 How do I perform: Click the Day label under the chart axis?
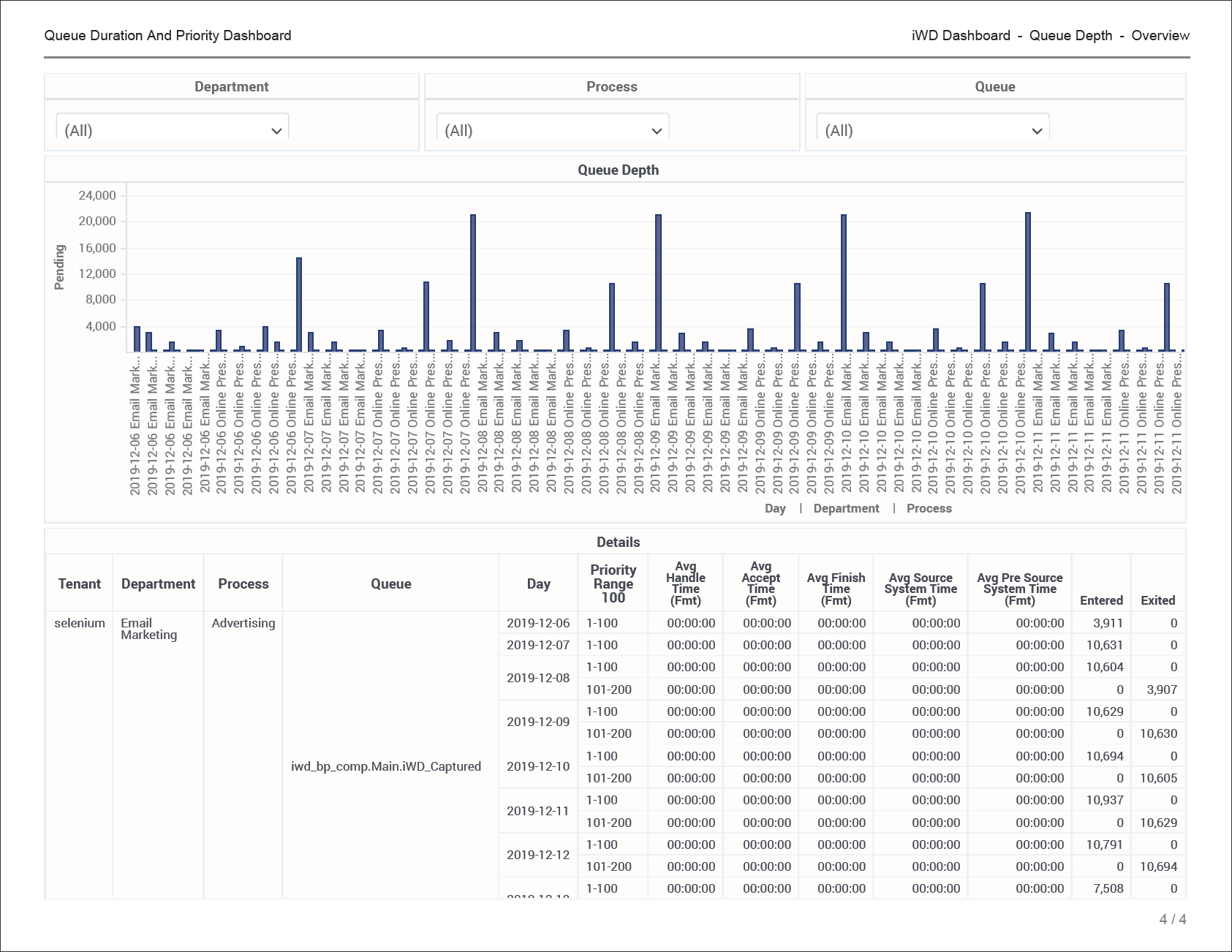point(775,508)
